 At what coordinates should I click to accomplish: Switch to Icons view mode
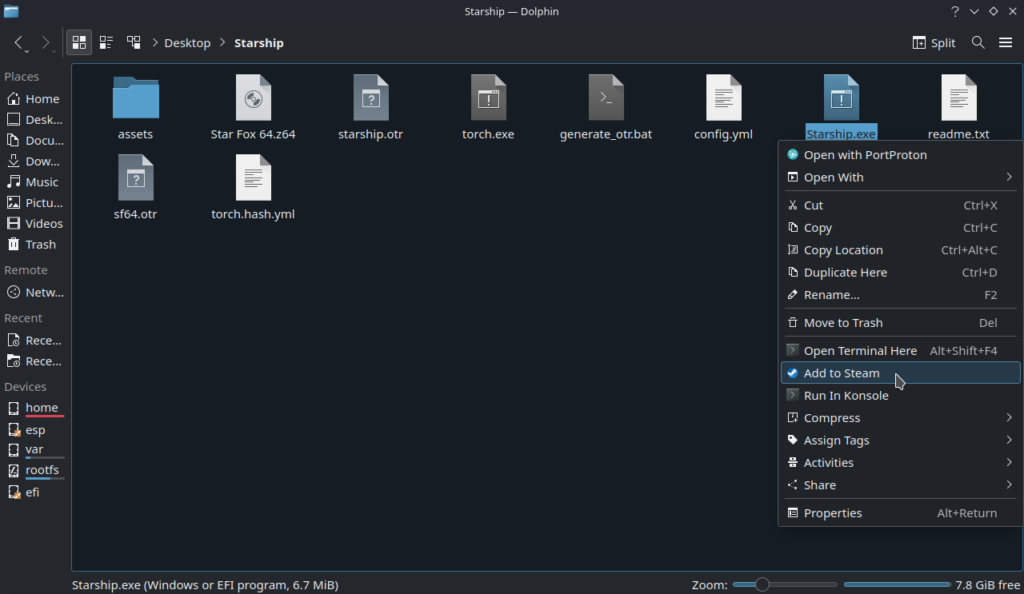coord(79,43)
